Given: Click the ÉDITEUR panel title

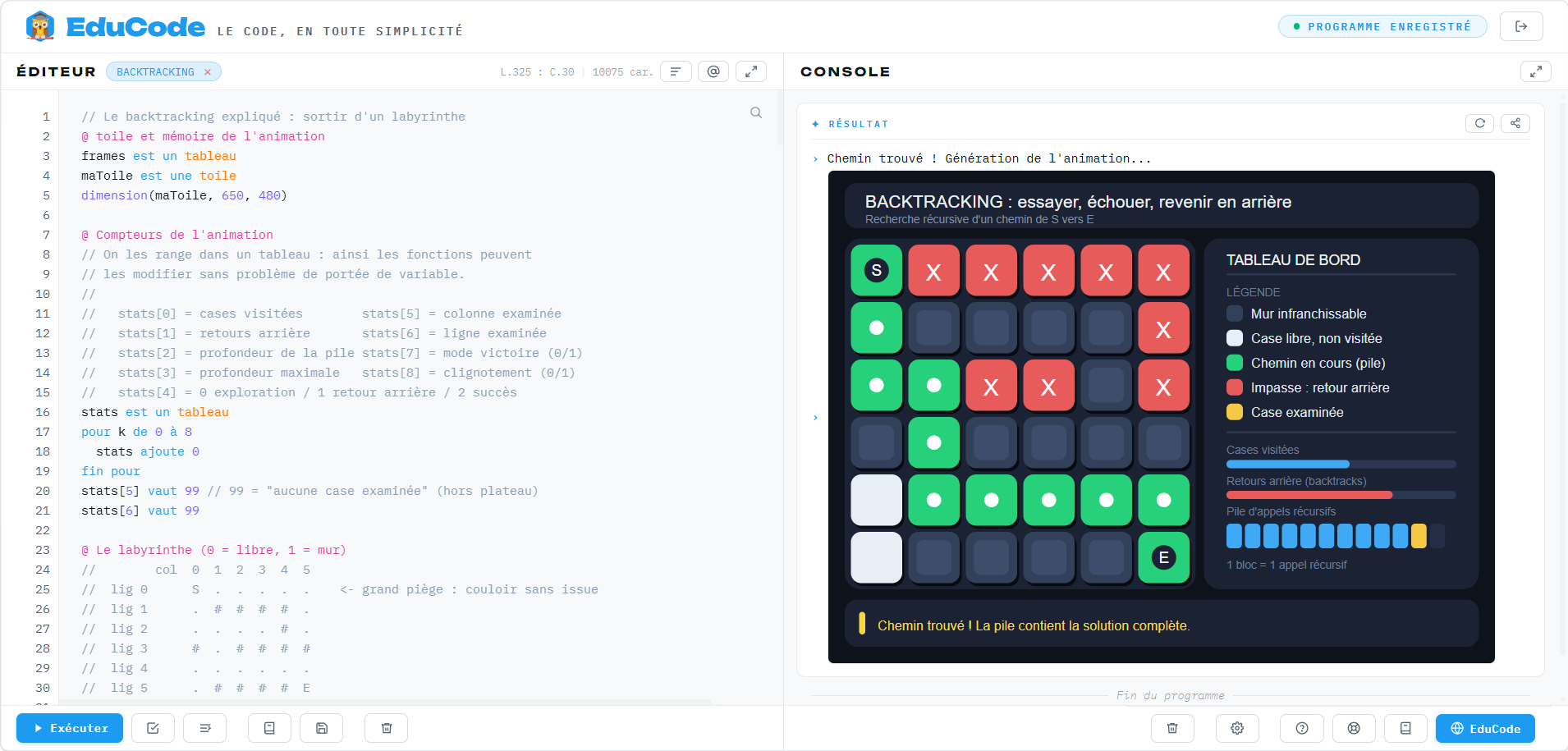Looking at the screenshot, I should (56, 71).
